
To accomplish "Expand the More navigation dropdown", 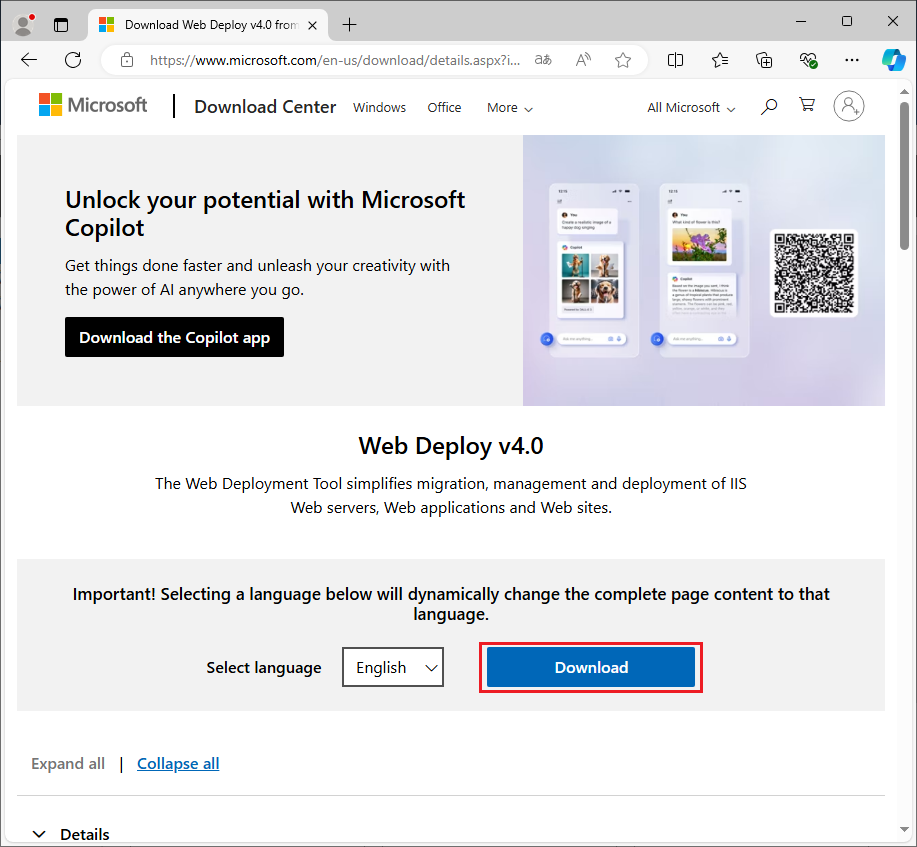I will click(509, 108).
